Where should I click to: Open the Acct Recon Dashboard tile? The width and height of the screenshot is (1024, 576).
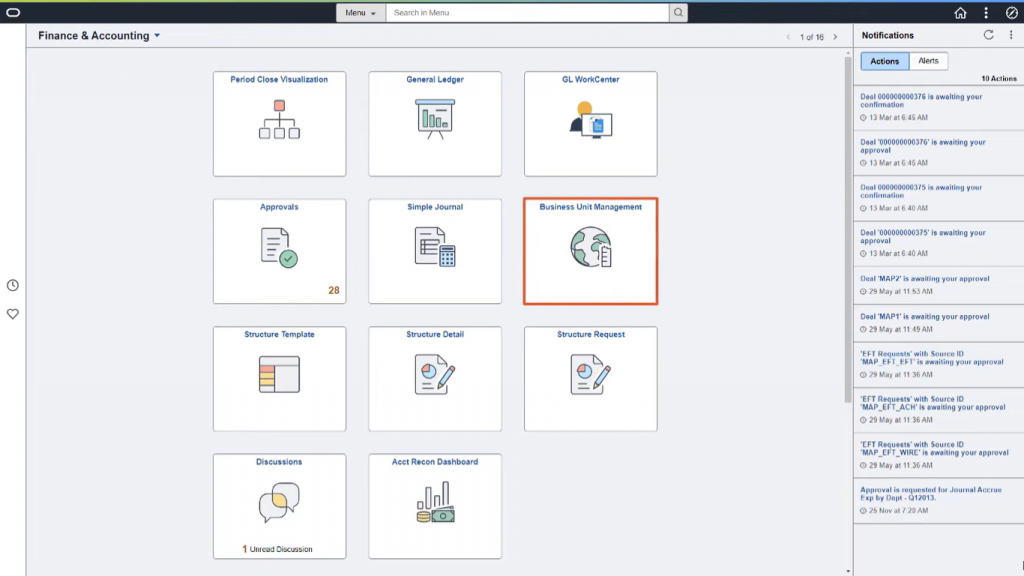435,506
